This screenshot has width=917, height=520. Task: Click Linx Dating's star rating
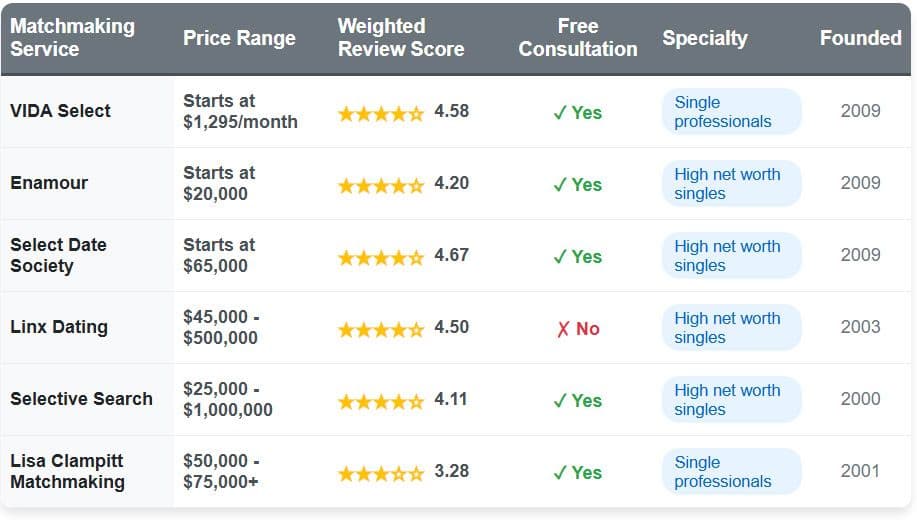[x=381, y=328]
